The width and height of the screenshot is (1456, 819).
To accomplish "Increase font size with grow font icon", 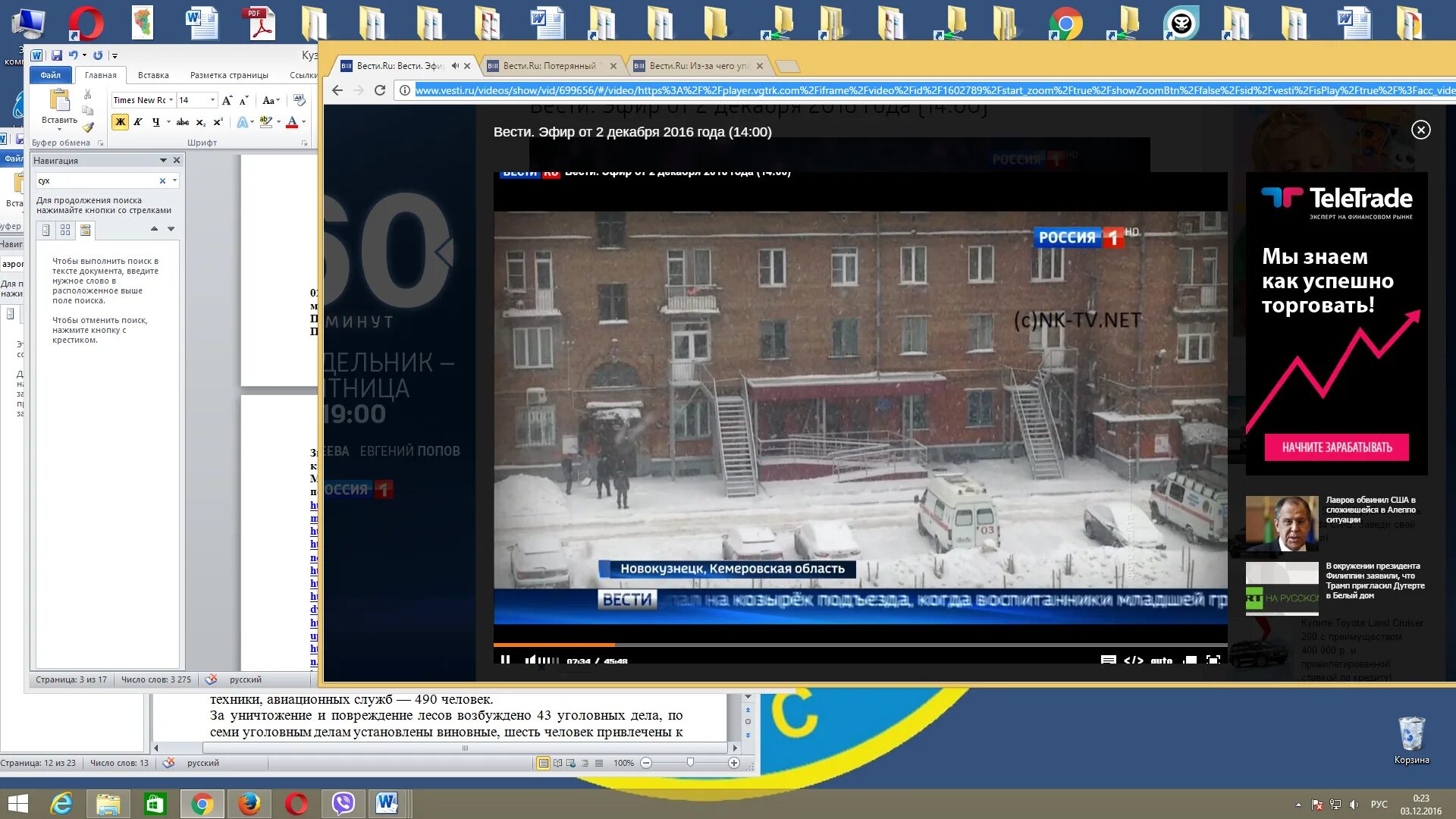I will tap(227, 100).
